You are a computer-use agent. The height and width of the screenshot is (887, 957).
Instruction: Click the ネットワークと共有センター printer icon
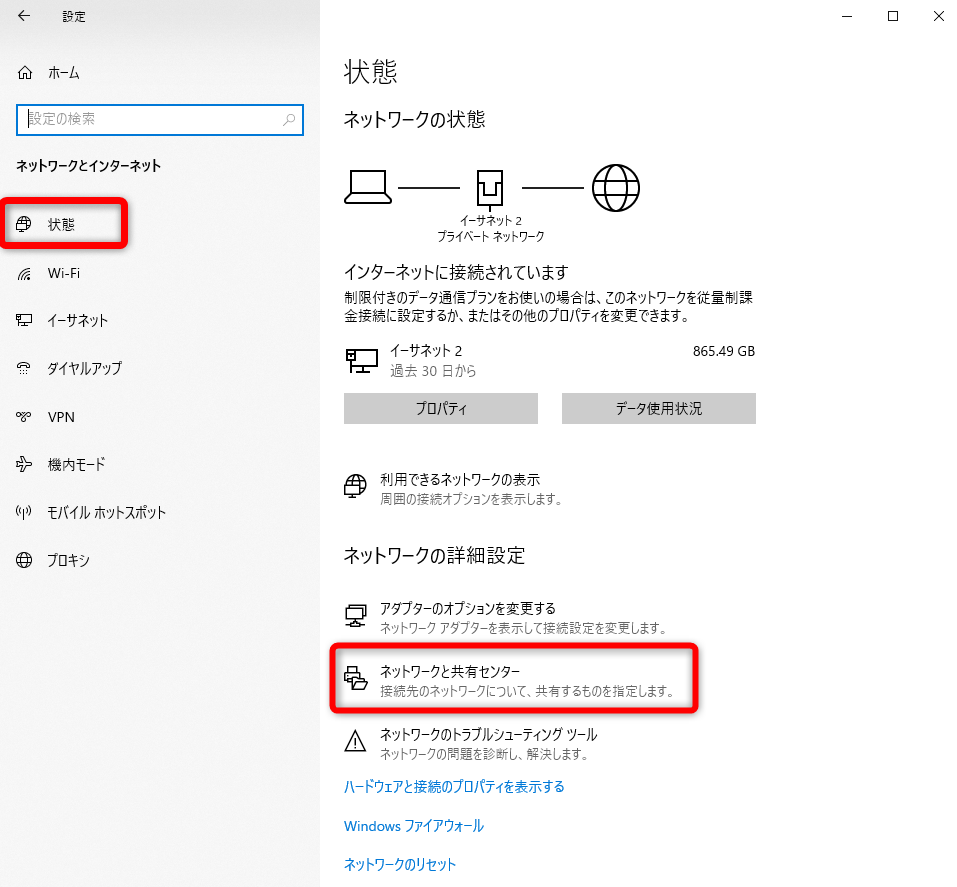click(x=356, y=678)
